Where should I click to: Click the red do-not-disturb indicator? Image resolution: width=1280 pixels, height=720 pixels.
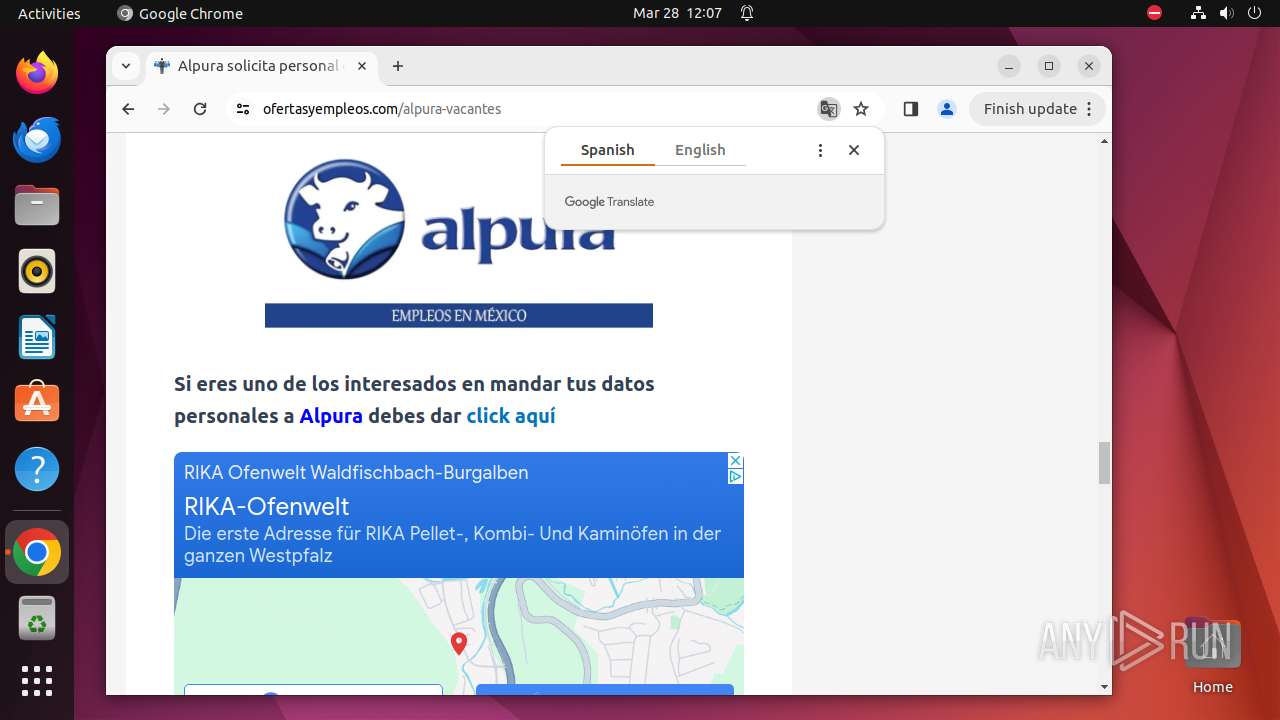coord(1154,13)
